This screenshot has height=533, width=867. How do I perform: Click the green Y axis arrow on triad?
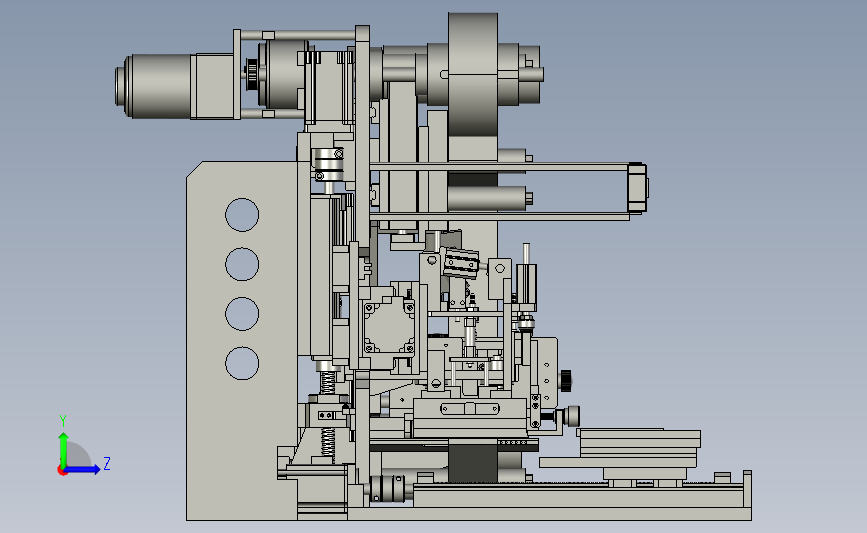tap(64, 449)
